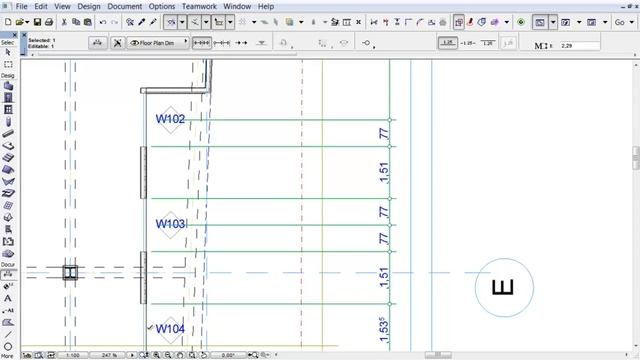Expand the Go dropdown arrow
This screenshot has height=360, width=640.
[x=631, y=22]
